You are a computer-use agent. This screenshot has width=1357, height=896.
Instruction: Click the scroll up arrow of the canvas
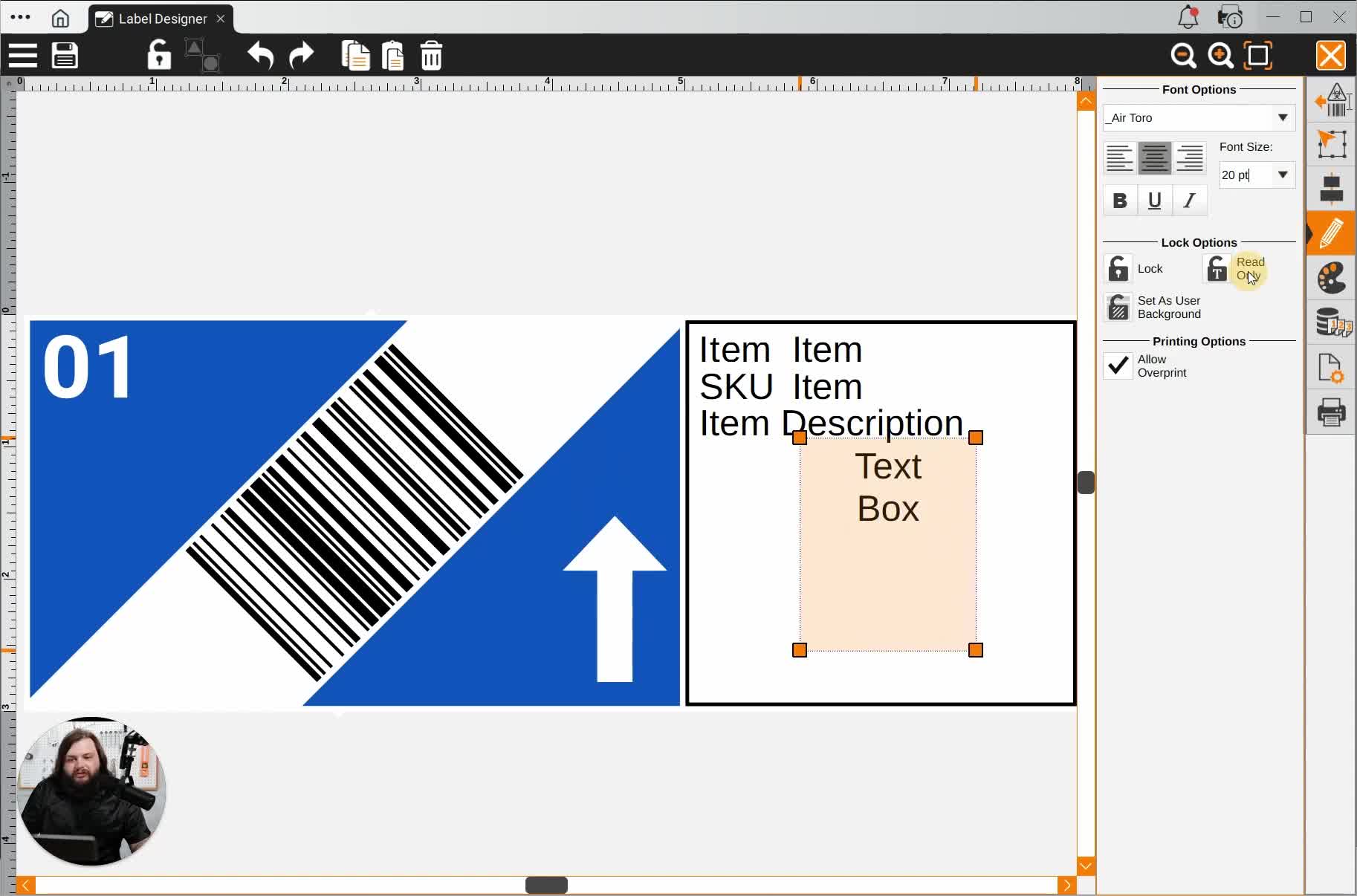point(1086,101)
